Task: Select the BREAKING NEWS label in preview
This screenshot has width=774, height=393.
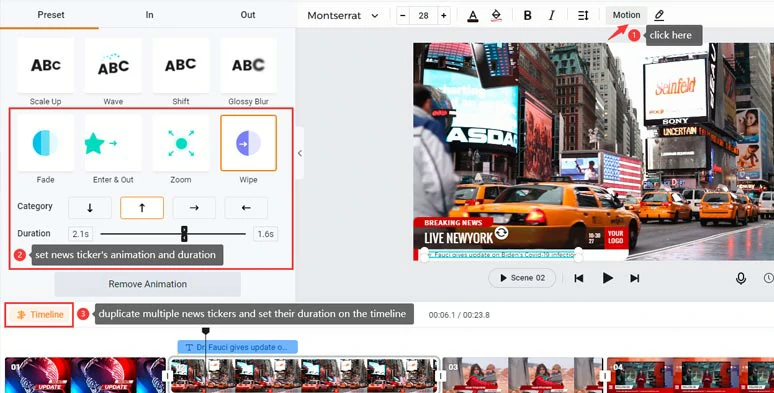Action: point(453,223)
